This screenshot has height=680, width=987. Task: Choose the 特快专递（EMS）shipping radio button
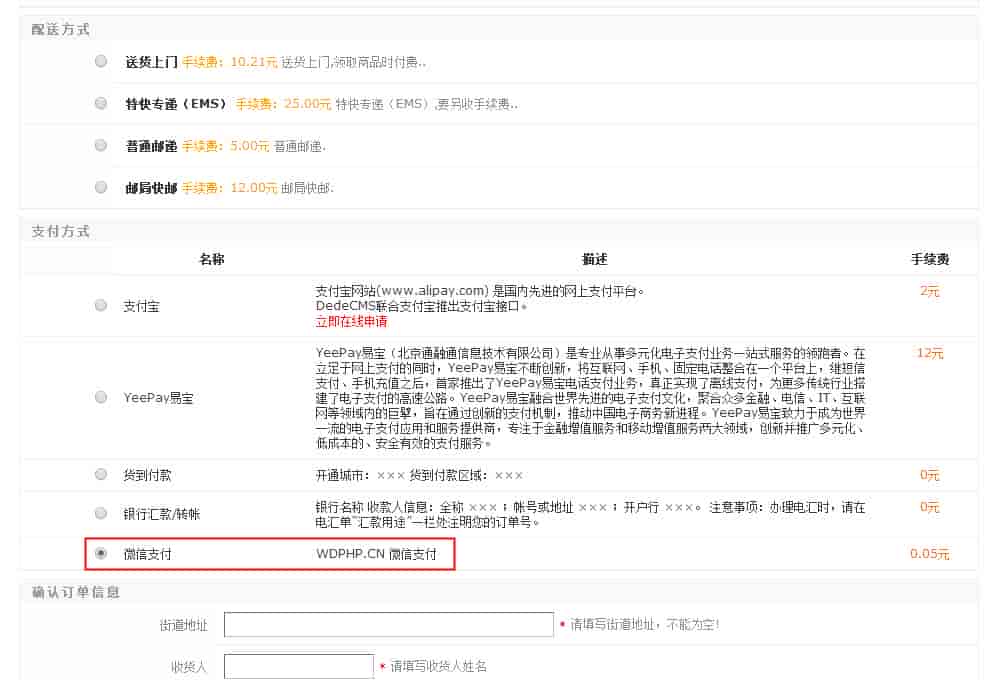click(x=101, y=103)
